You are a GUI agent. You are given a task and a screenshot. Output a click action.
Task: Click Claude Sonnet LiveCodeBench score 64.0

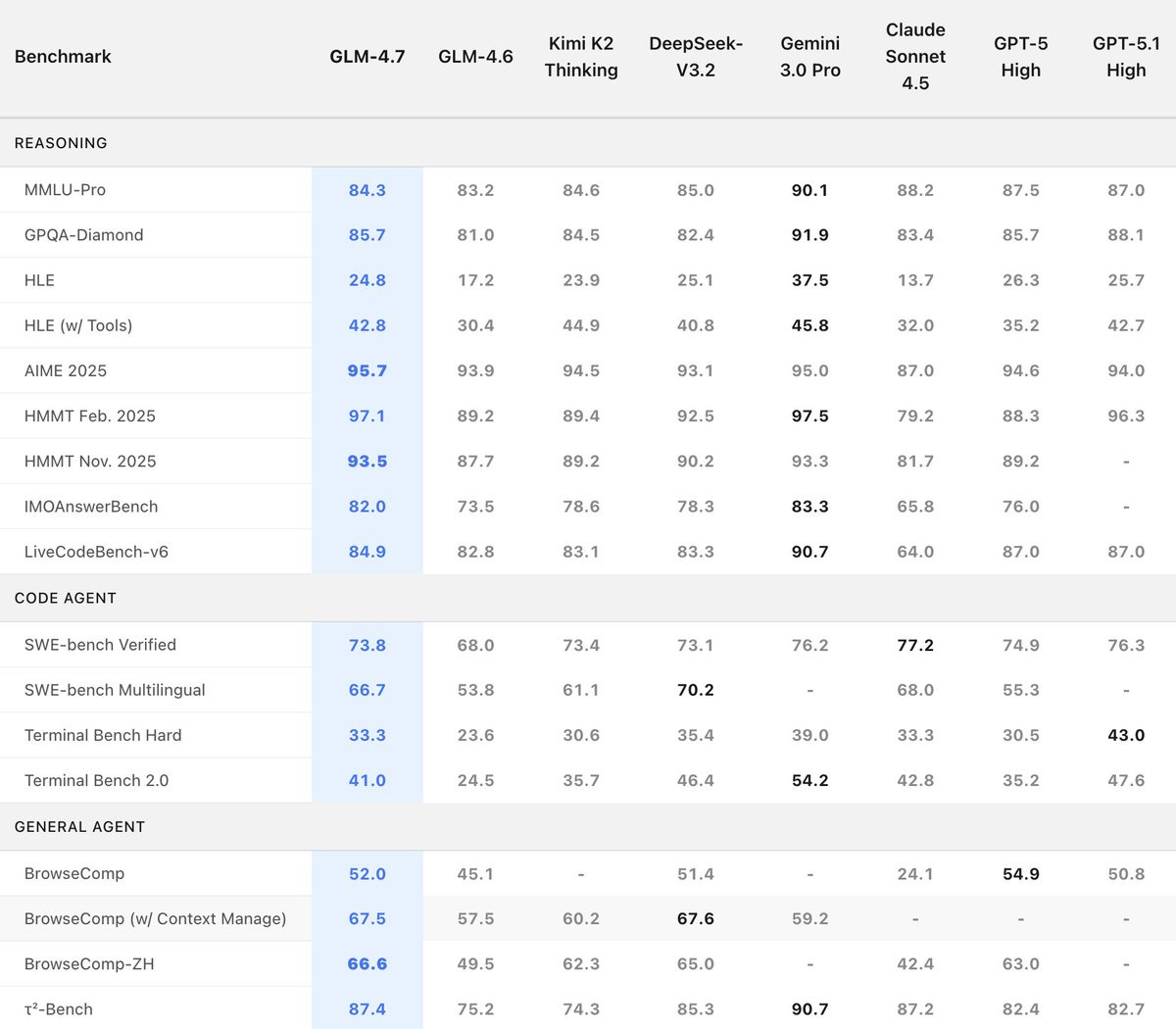[915, 552]
